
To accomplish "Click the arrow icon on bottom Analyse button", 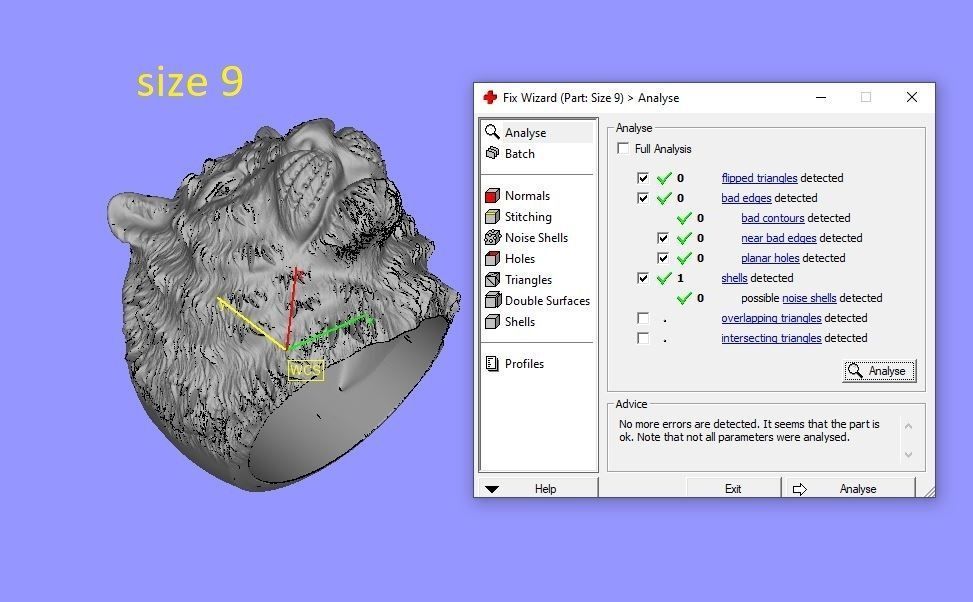I will click(x=799, y=489).
